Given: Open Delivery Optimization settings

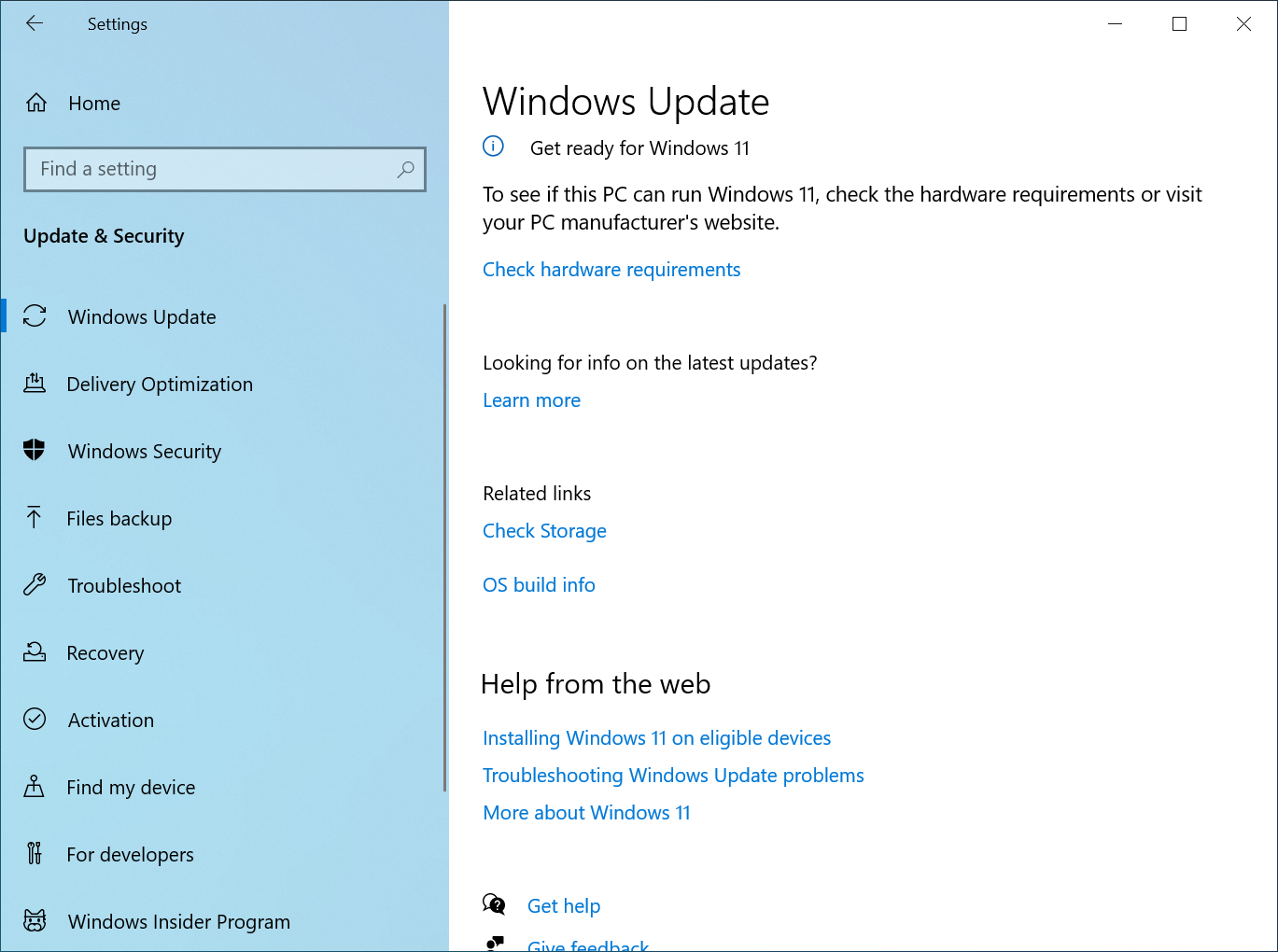Looking at the screenshot, I should click(x=224, y=384).
